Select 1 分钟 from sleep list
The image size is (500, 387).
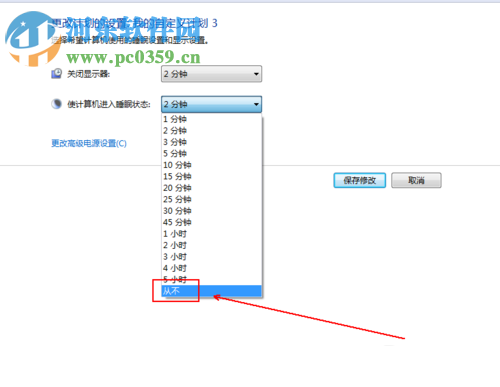(x=212, y=119)
